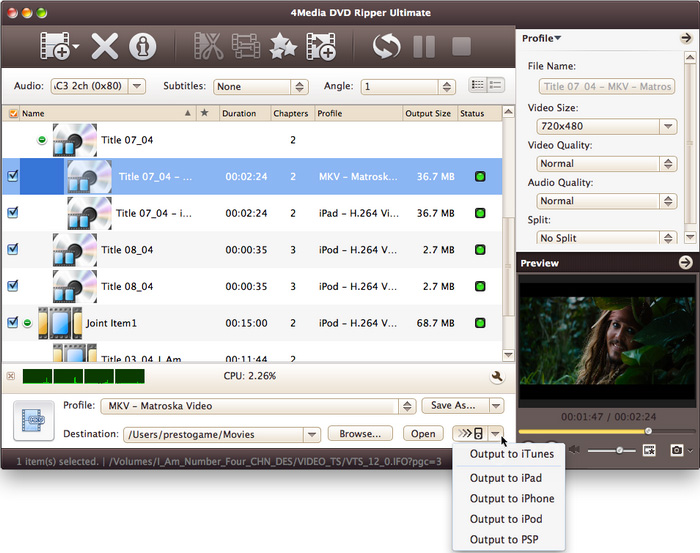This screenshot has height=553, width=700.
Task: Uncheck the Joint Item1 checkbox
Action: [13, 323]
